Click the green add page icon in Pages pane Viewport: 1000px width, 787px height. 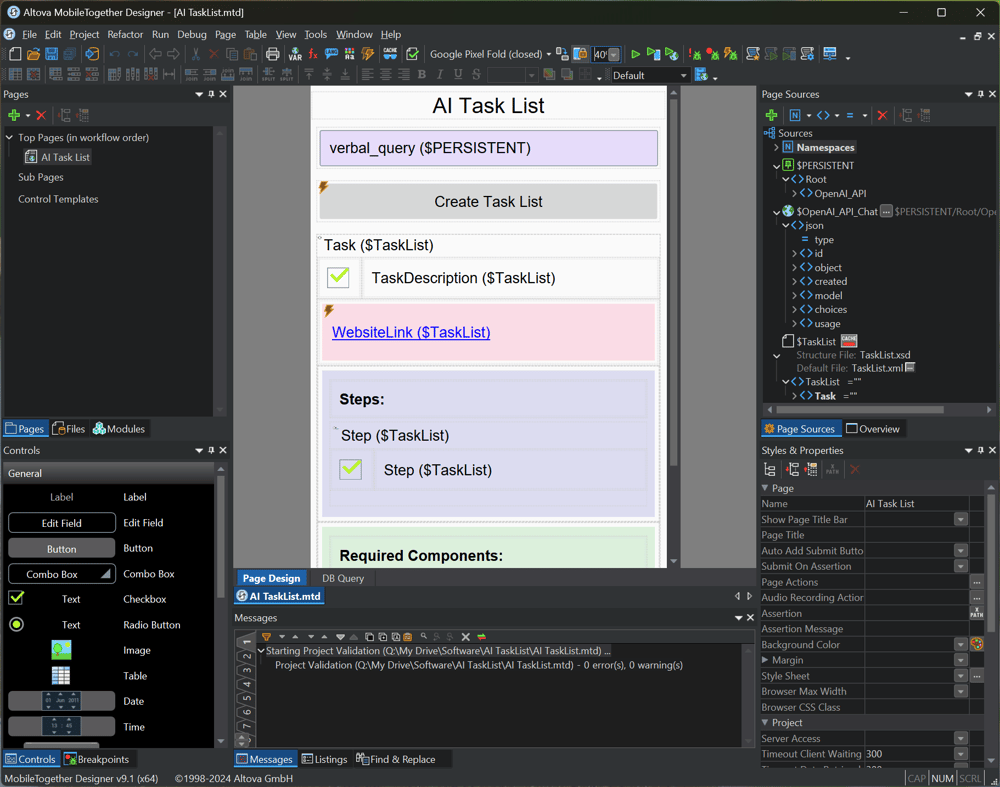(14, 115)
